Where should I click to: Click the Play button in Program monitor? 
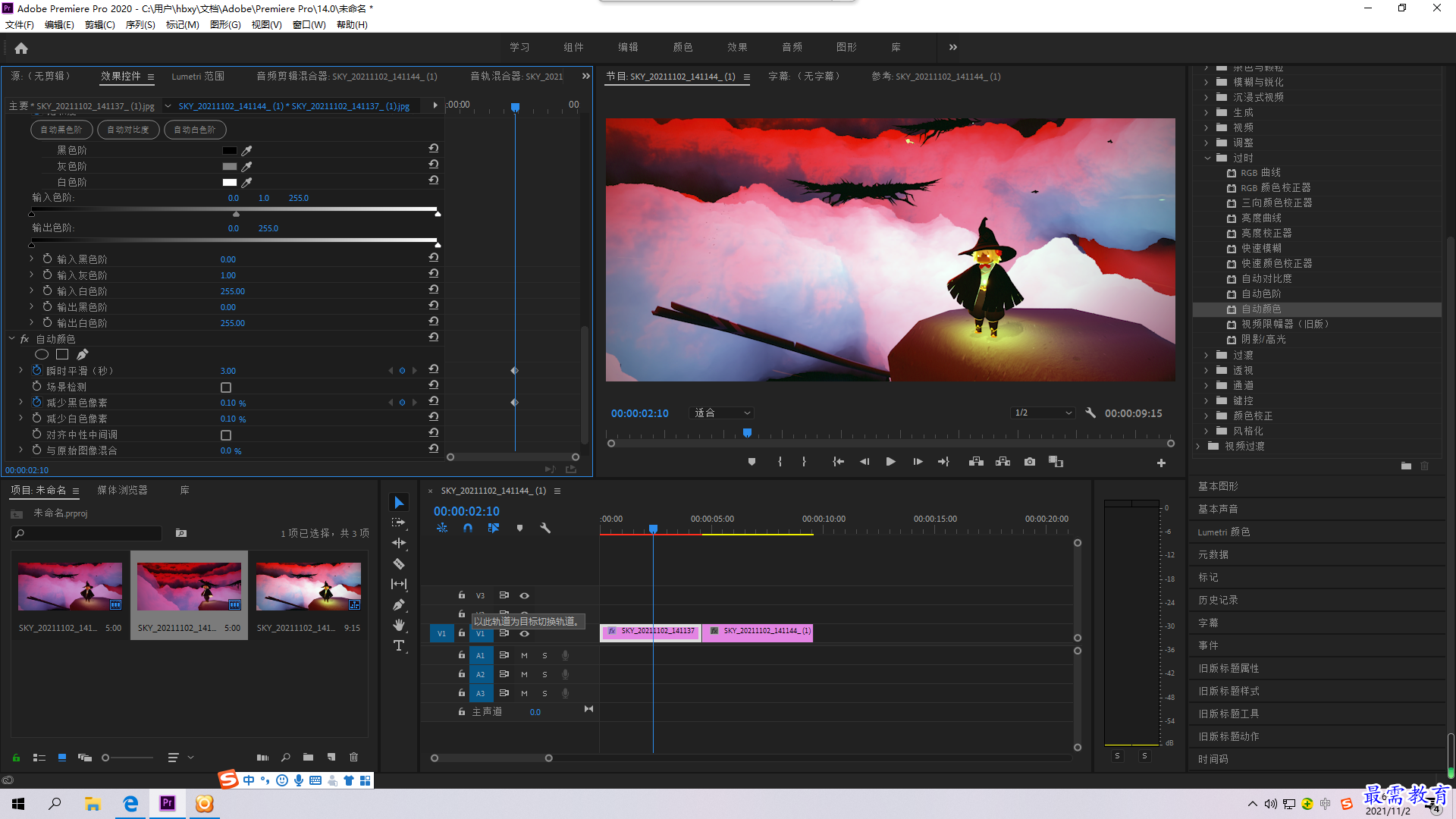(891, 462)
